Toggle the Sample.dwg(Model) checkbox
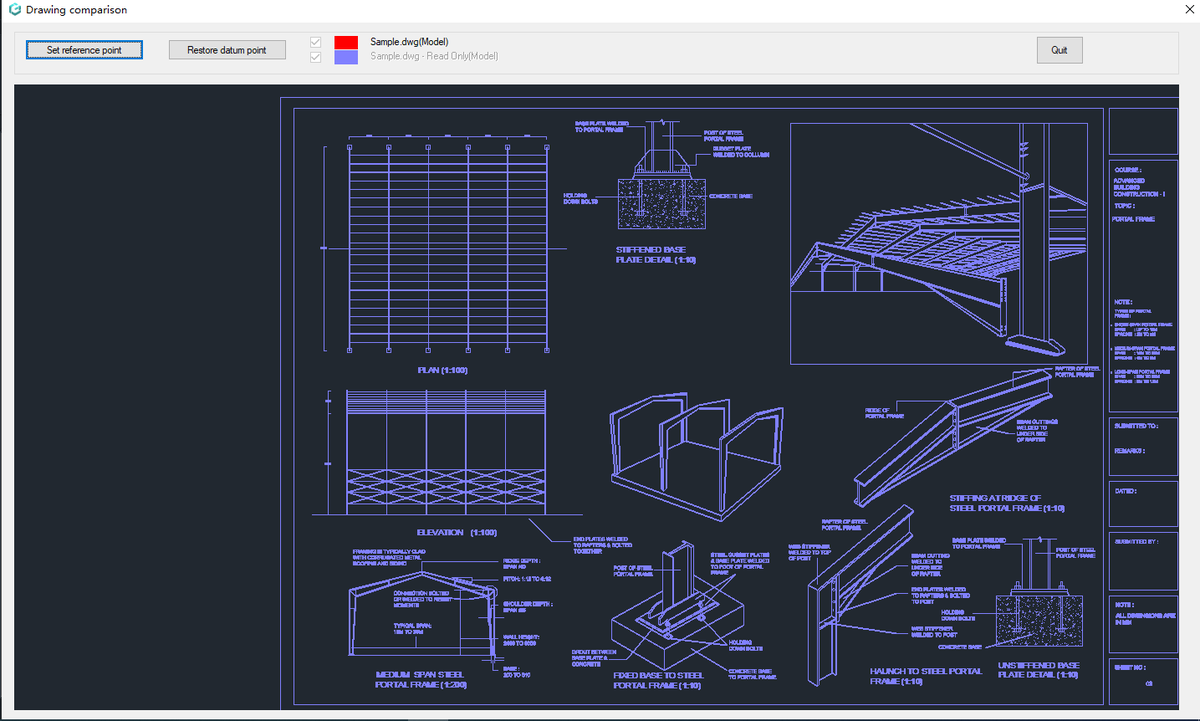The image size is (1200, 721). [x=316, y=42]
